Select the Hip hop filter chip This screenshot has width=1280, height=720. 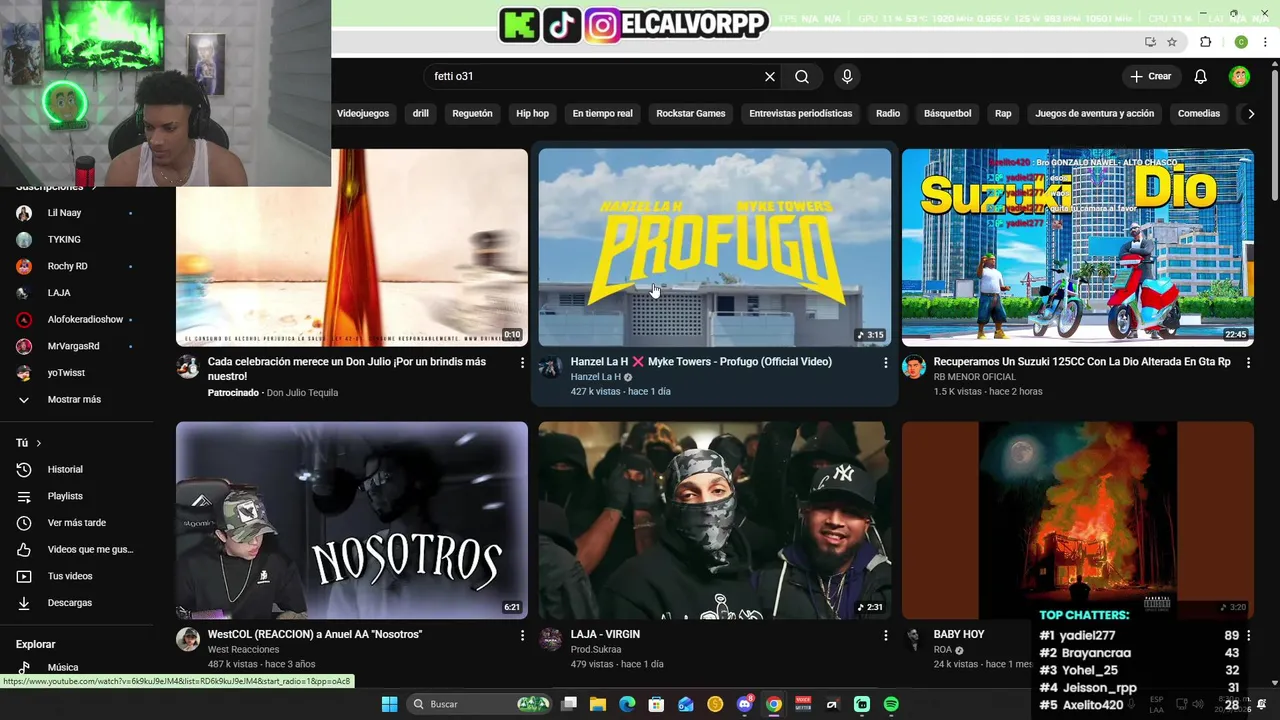coord(533,114)
